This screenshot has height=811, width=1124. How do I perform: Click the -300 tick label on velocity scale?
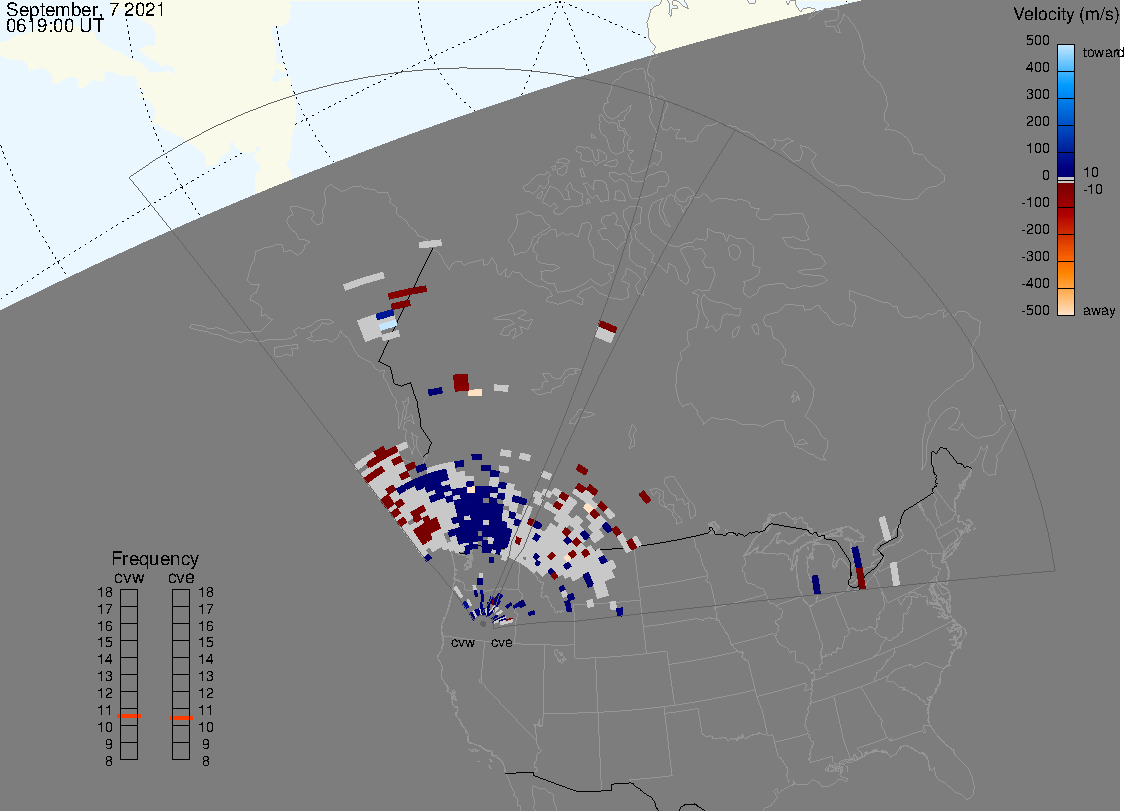point(1035,256)
